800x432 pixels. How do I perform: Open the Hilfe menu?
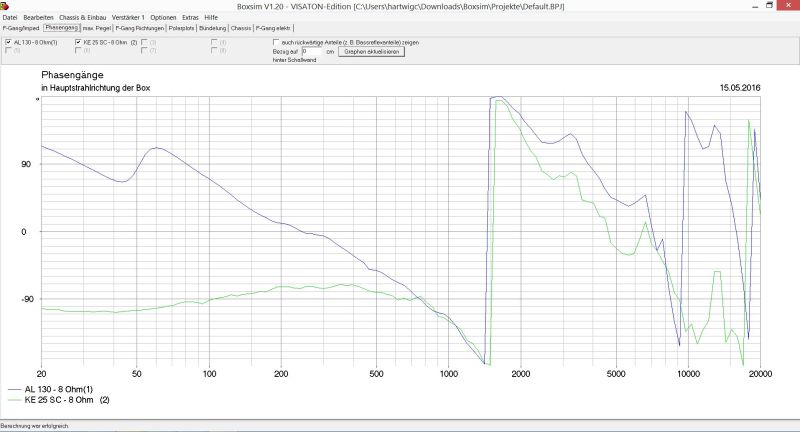coord(211,18)
